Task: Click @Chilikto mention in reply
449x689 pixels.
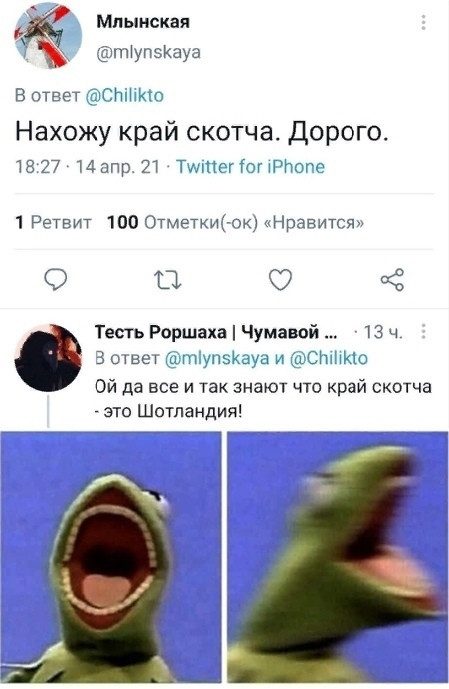Action: coord(329,358)
